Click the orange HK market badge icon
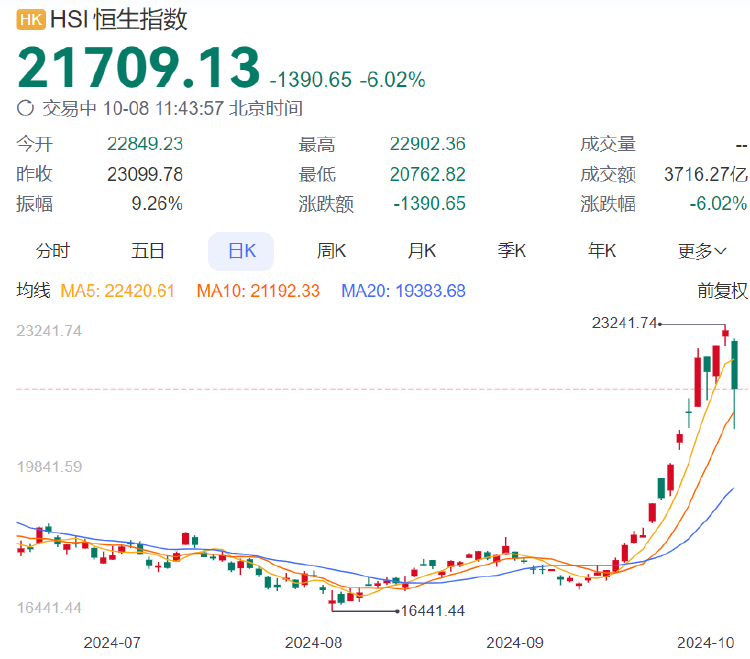 click(31, 20)
